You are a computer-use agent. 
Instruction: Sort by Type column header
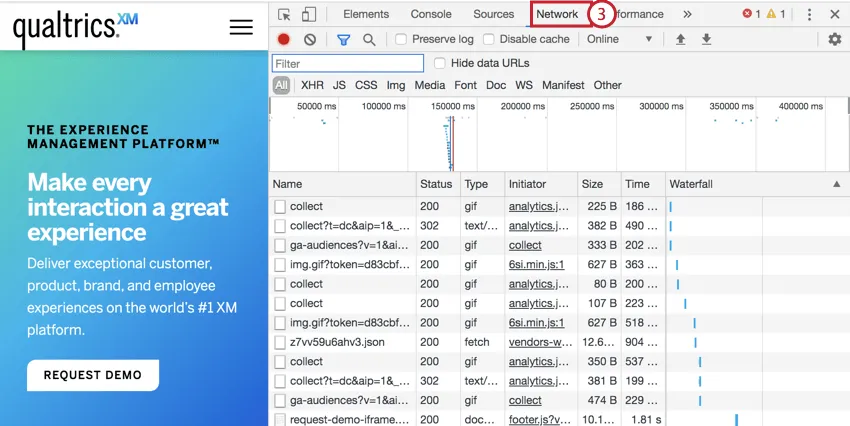coord(482,184)
